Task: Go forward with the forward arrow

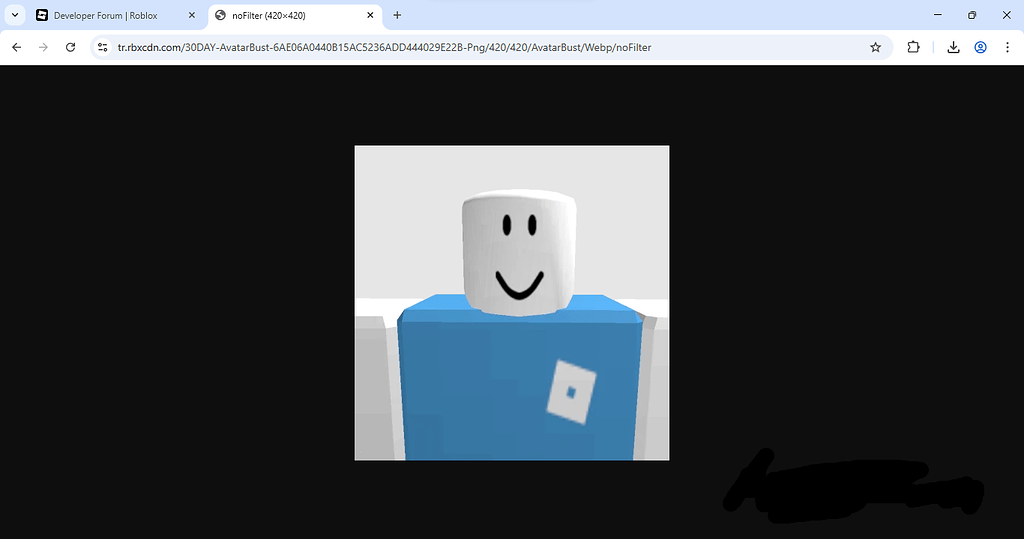Action: tap(43, 47)
